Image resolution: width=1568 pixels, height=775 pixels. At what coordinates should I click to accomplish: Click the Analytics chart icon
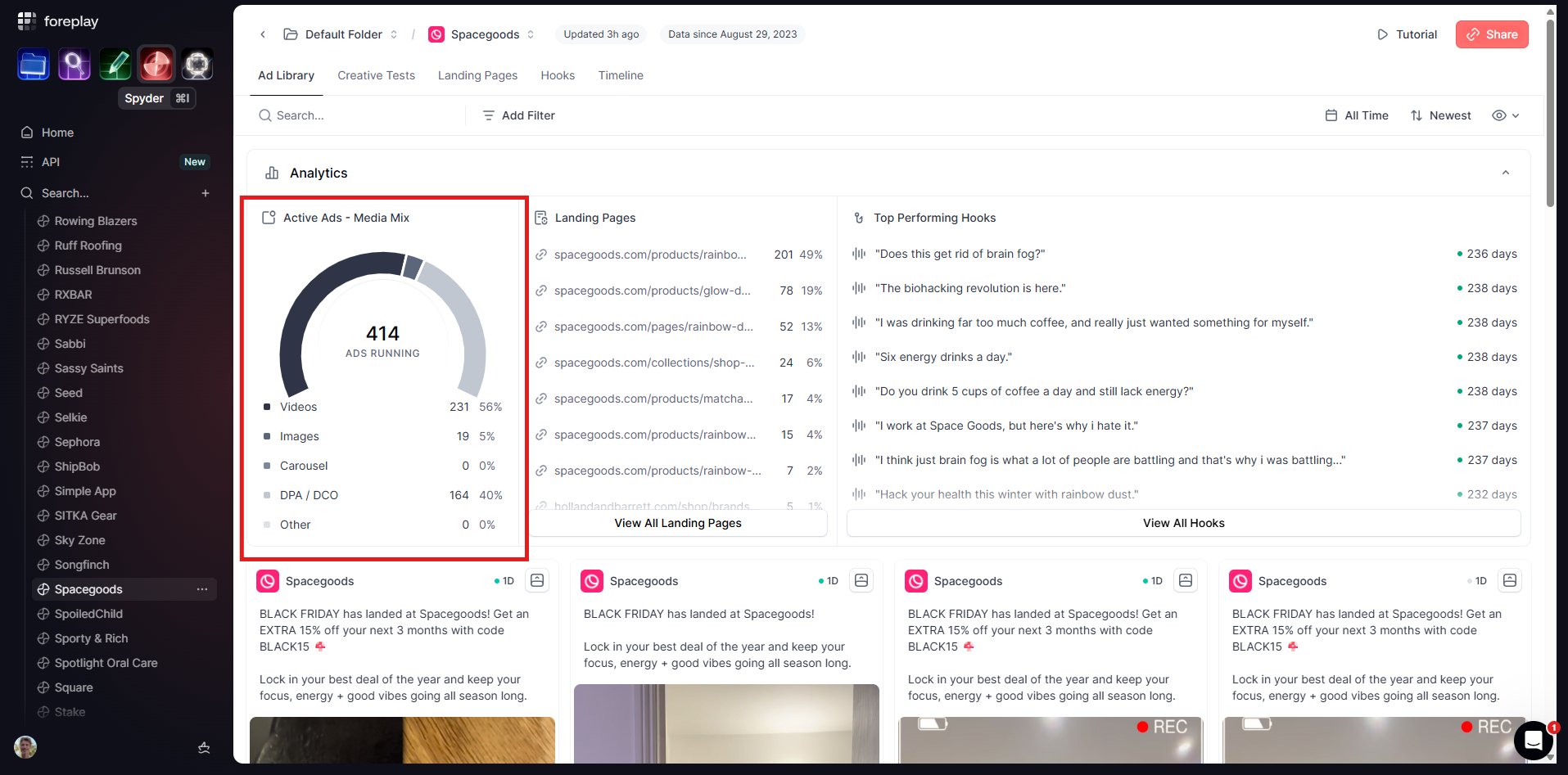click(x=272, y=173)
